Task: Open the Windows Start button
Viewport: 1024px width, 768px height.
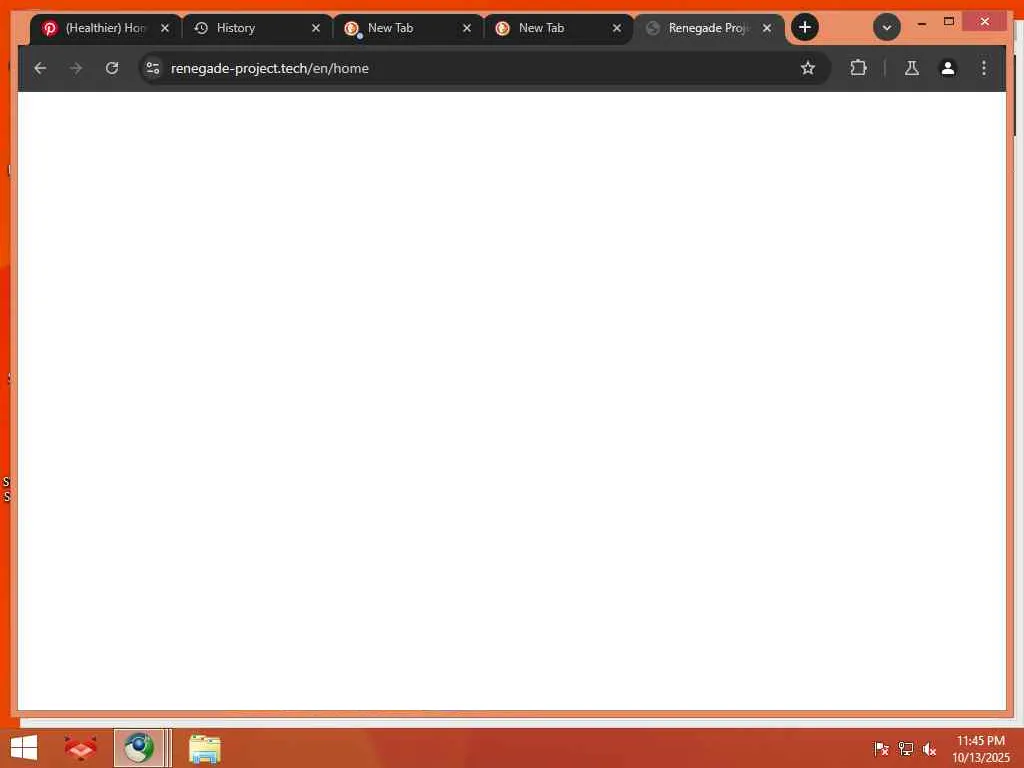Action: coord(24,748)
